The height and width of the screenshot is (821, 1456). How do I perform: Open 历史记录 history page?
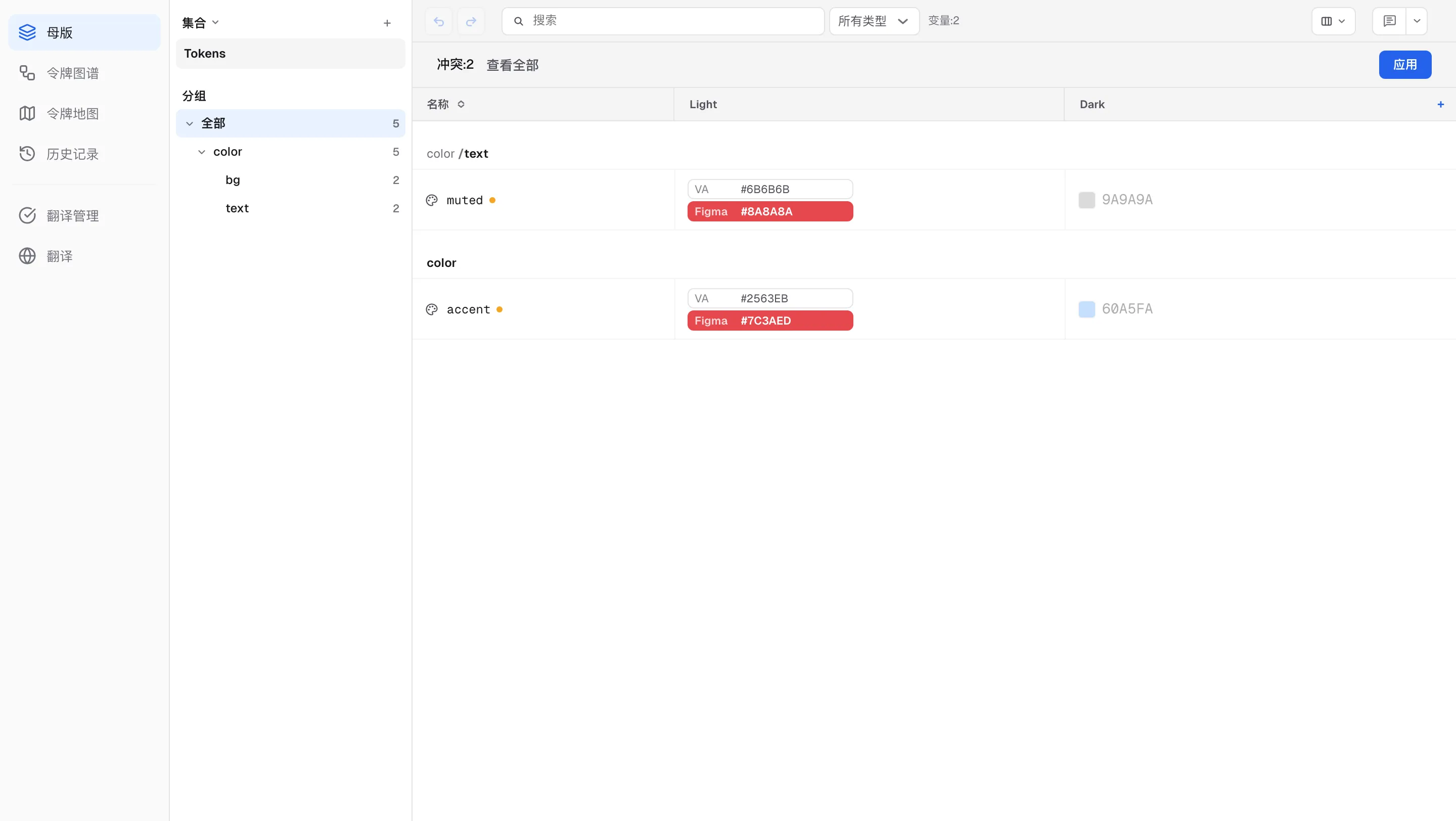[84, 154]
